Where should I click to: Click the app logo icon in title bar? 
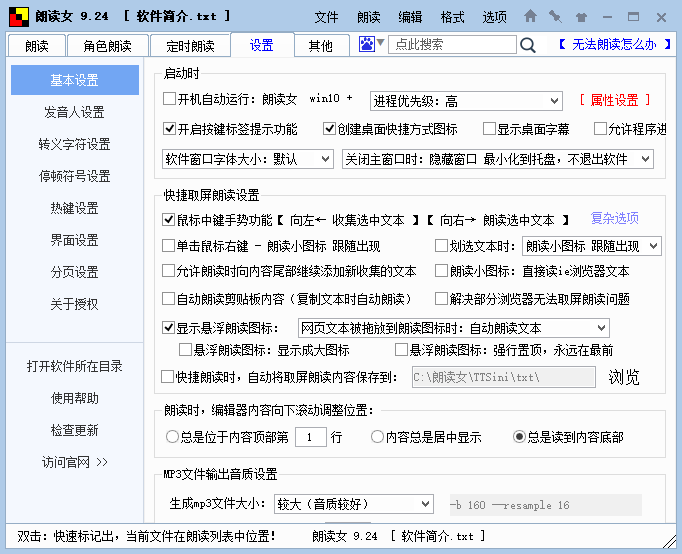point(18,16)
